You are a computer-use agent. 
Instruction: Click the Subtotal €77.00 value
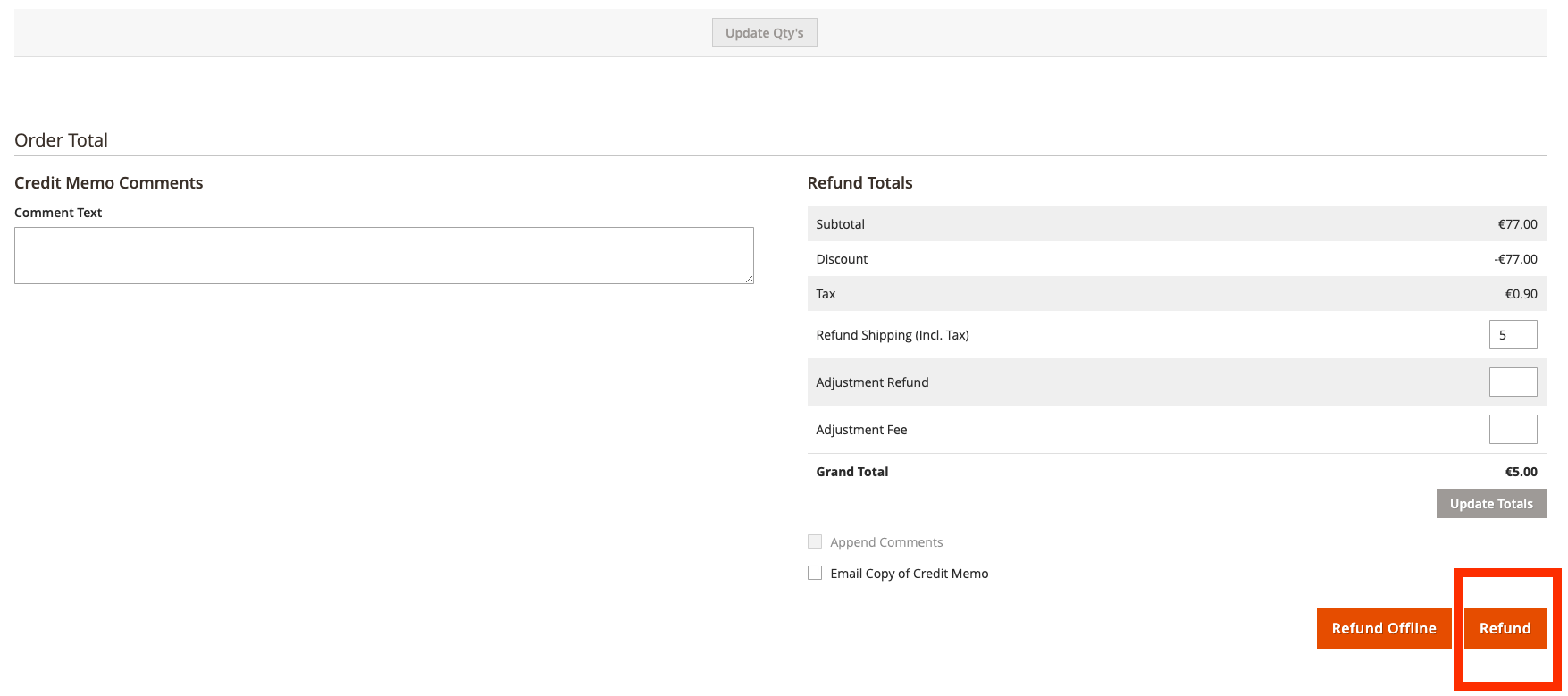point(1517,224)
